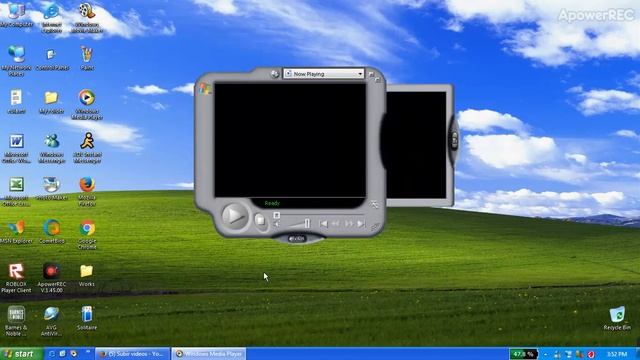Mute the media player sound

pos(277,224)
